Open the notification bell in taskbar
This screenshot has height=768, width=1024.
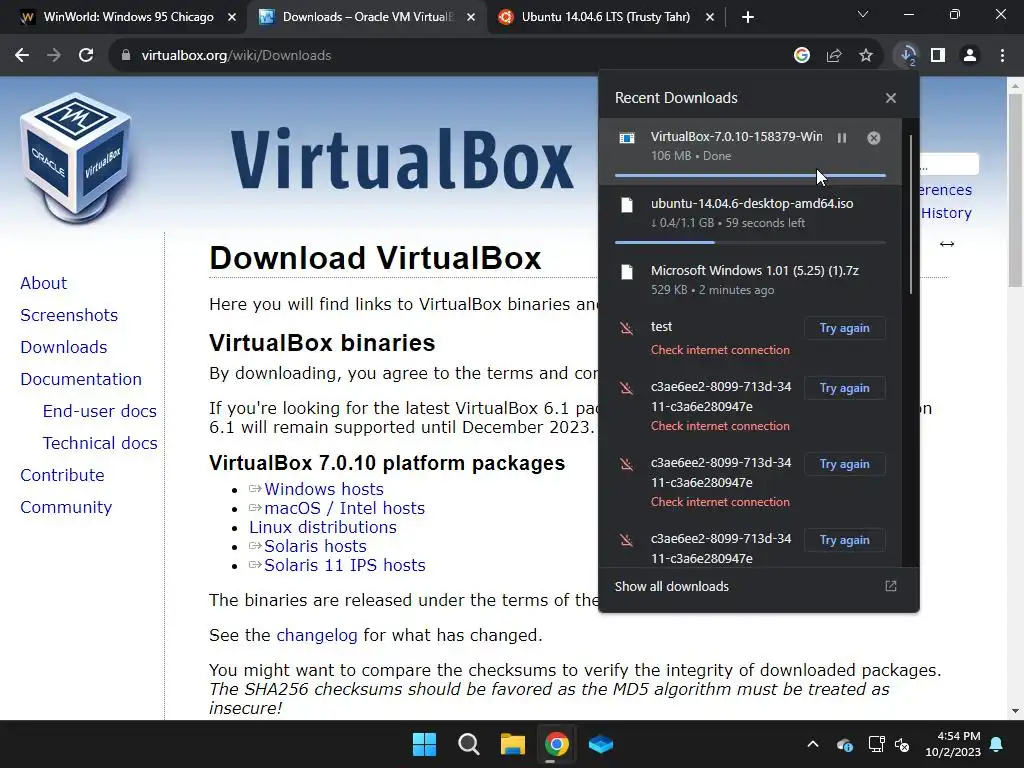pos(997,744)
